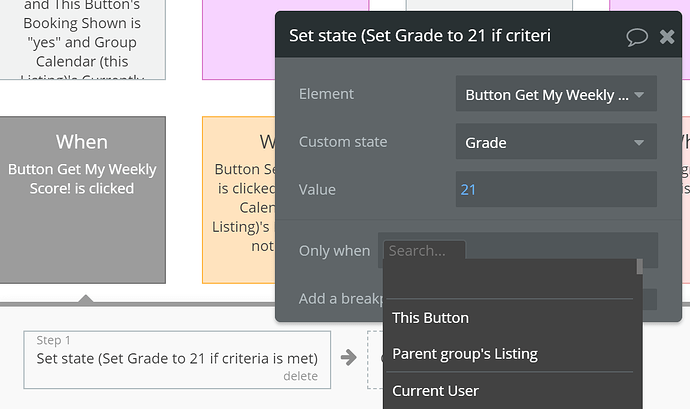The width and height of the screenshot is (690, 409).
Task: Click the arrow icon after Step 1
Action: coord(347,357)
